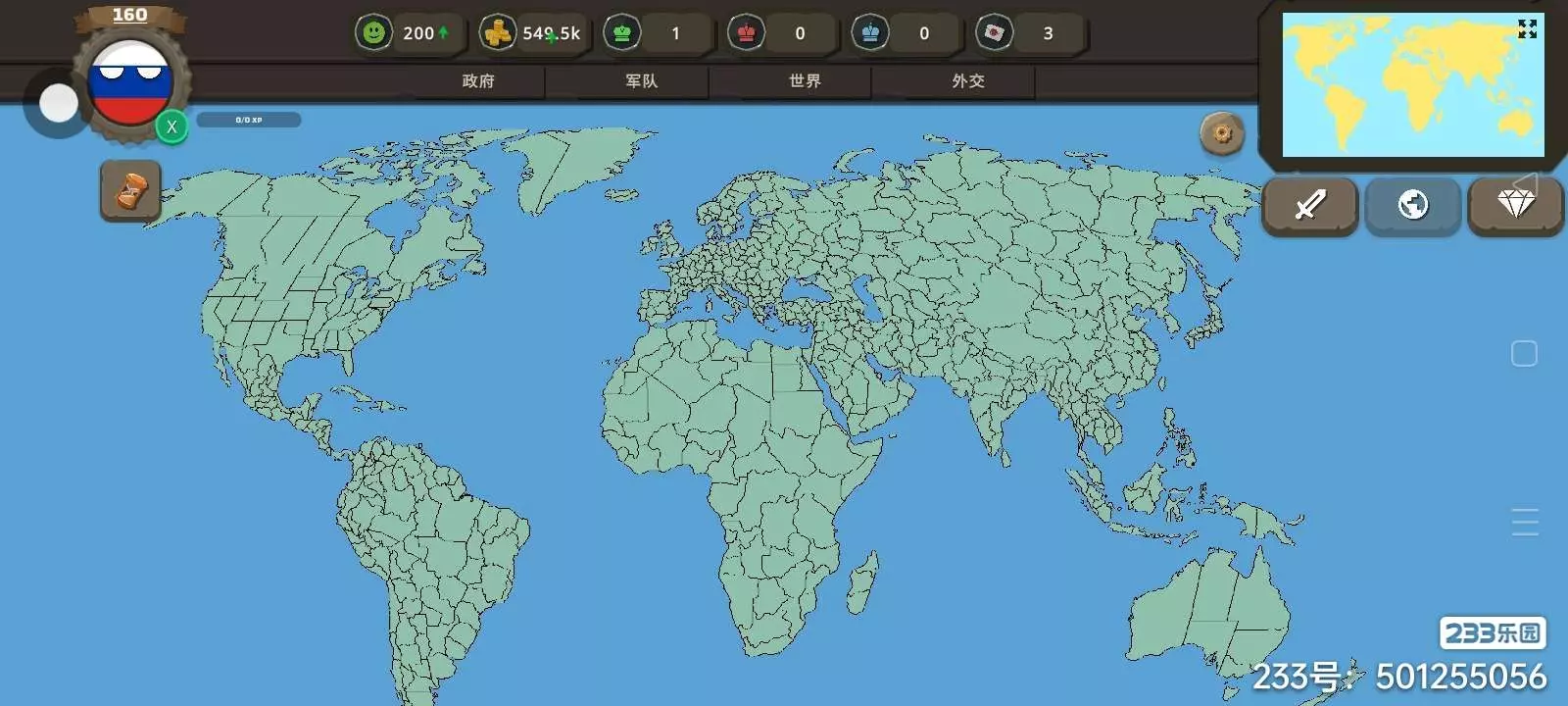Click the green X badge button
The height and width of the screenshot is (706, 1568).
click(x=171, y=126)
